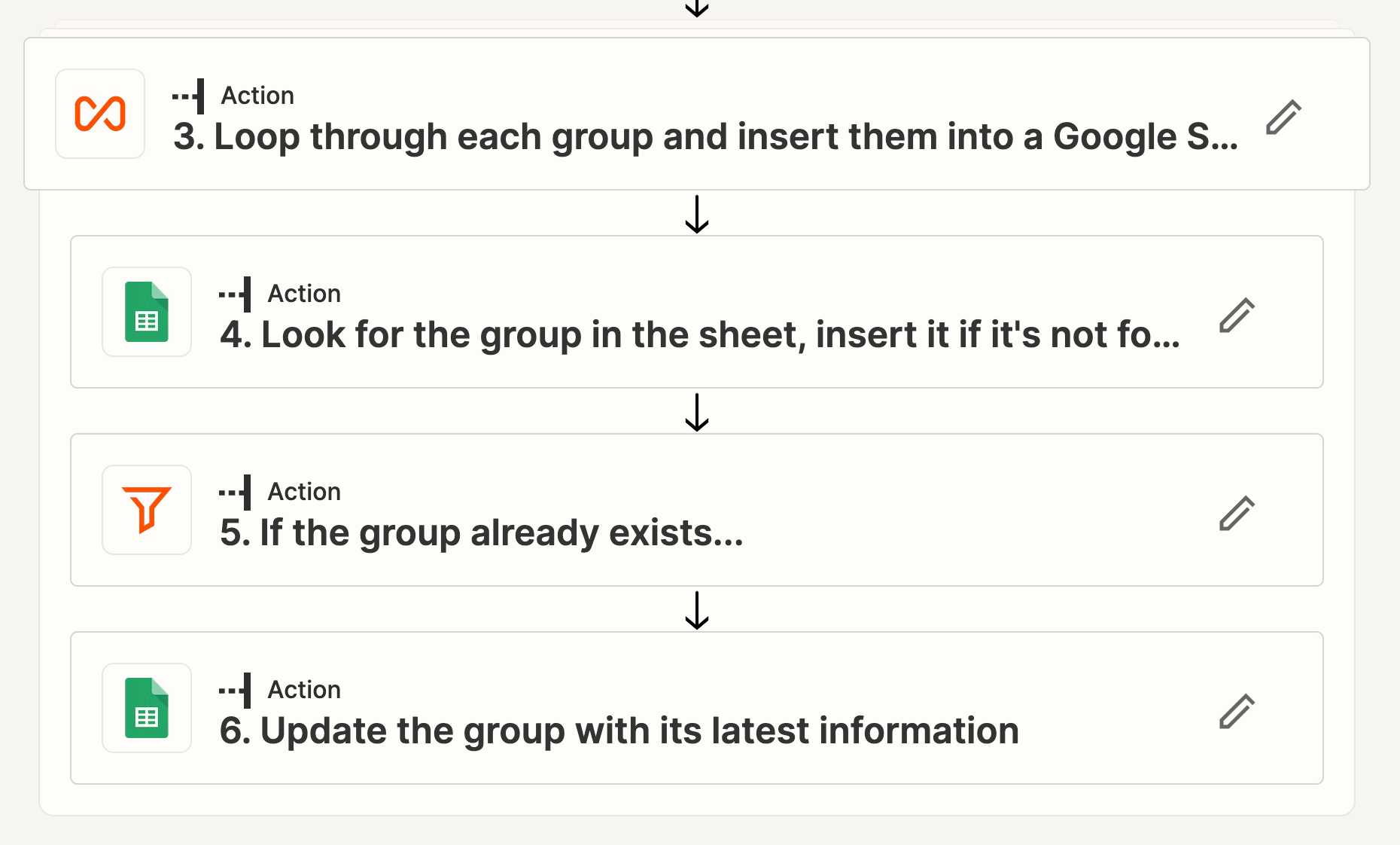Click the action-type icon above step 6 title

point(235,690)
